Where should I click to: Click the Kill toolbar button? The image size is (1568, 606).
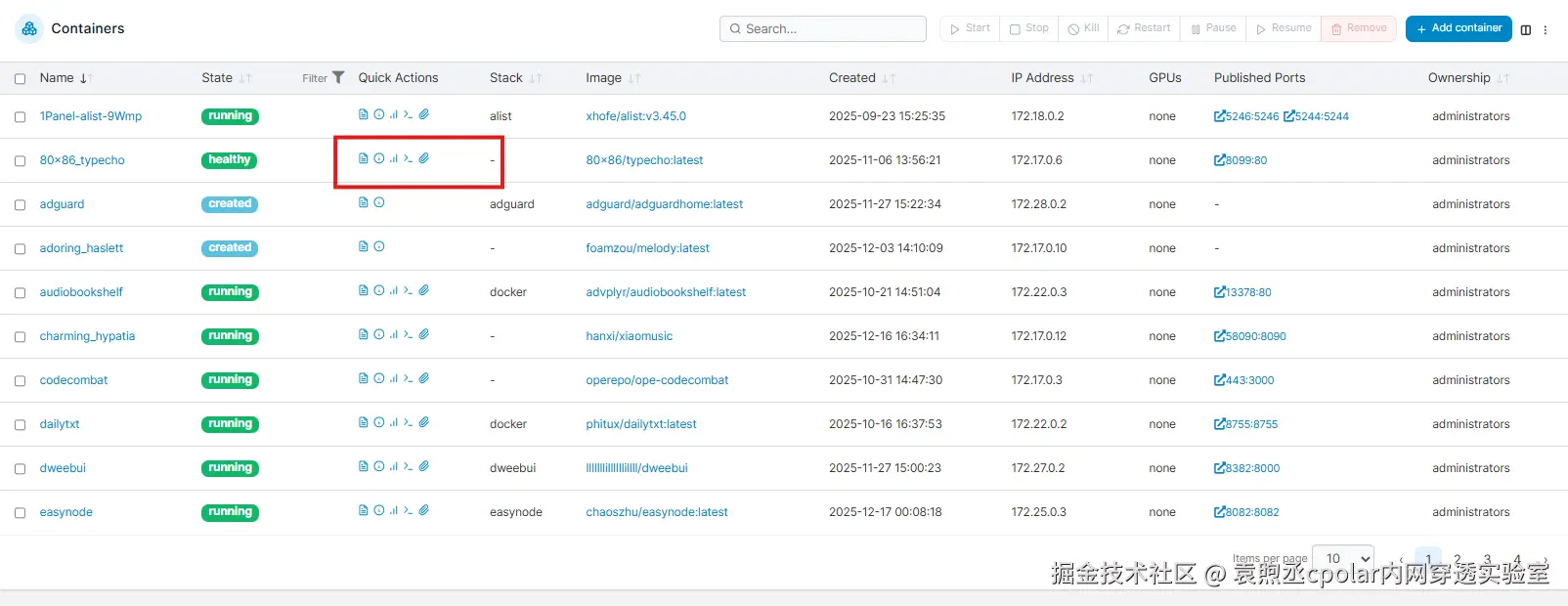tap(1083, 28)
